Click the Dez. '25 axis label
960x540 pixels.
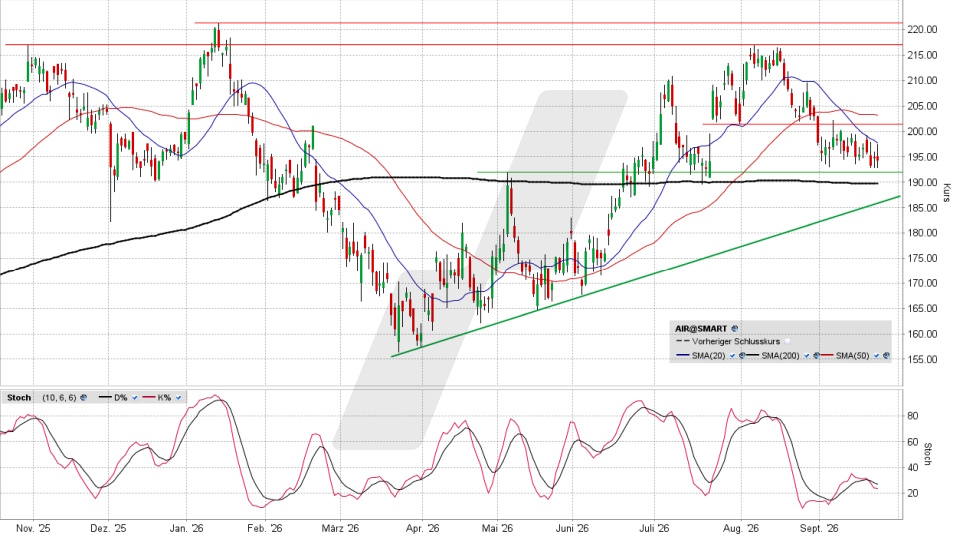click(x=108, y=528)
